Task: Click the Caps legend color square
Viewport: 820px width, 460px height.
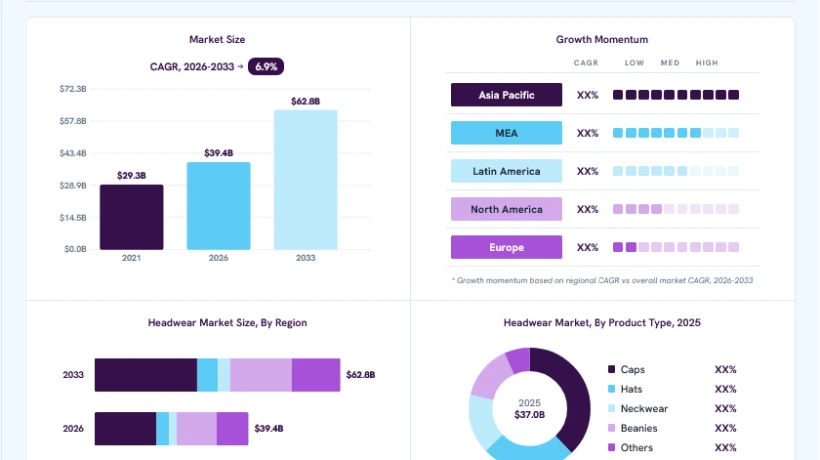Action: tap(611, 369)
